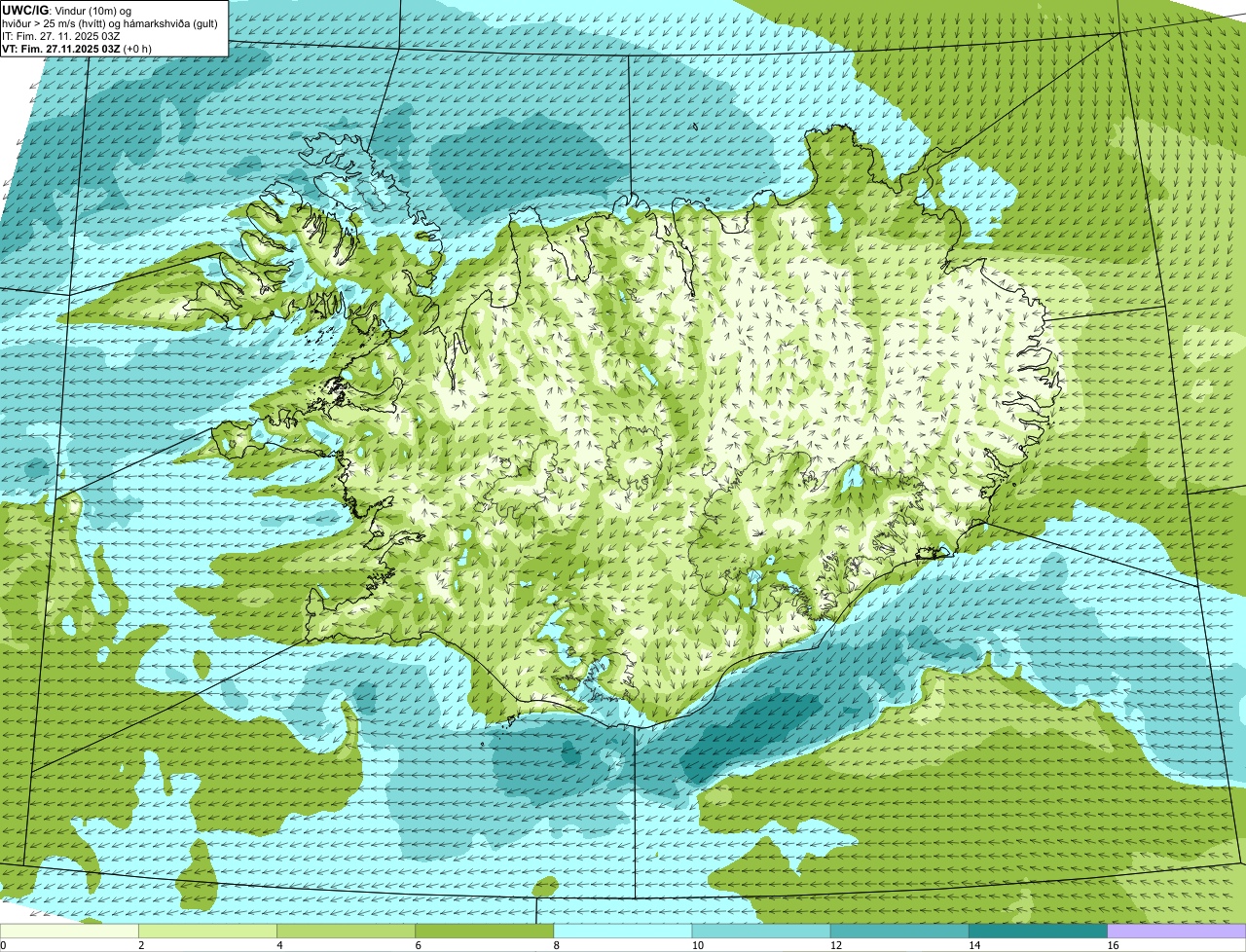Click the "12" label on the wind scale
1246x952 pixels.
pos(836,945)
